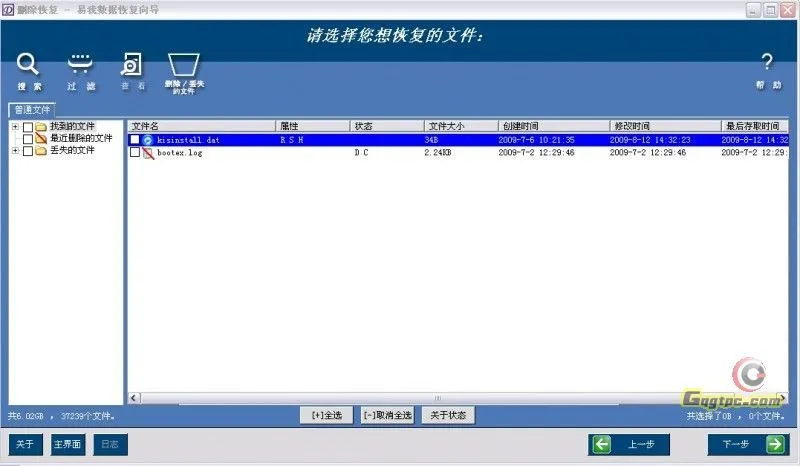Switch to the 普通文件 tab
Viewport: 800px width, 466px height.
point(32,110)
